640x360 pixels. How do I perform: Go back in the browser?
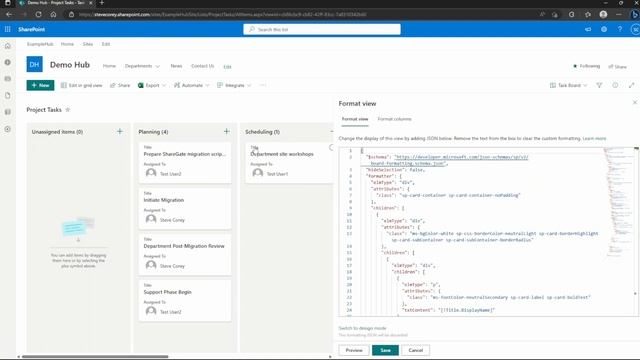(9, 14)
